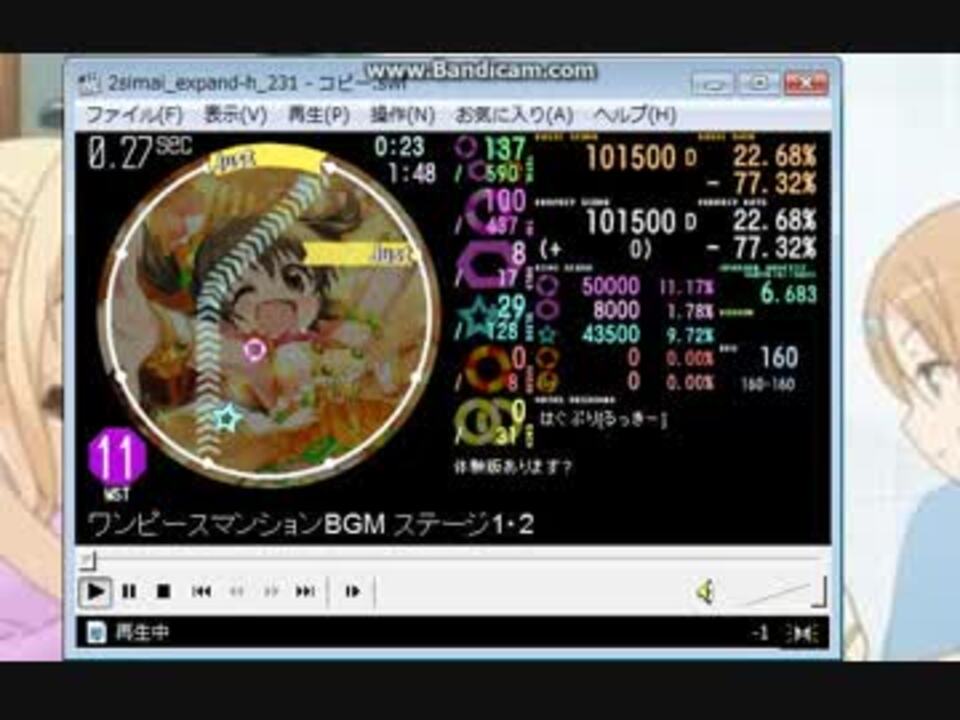Click the 50000 tap score value
The image size is (960, 720).
click(x=610, y=286)
